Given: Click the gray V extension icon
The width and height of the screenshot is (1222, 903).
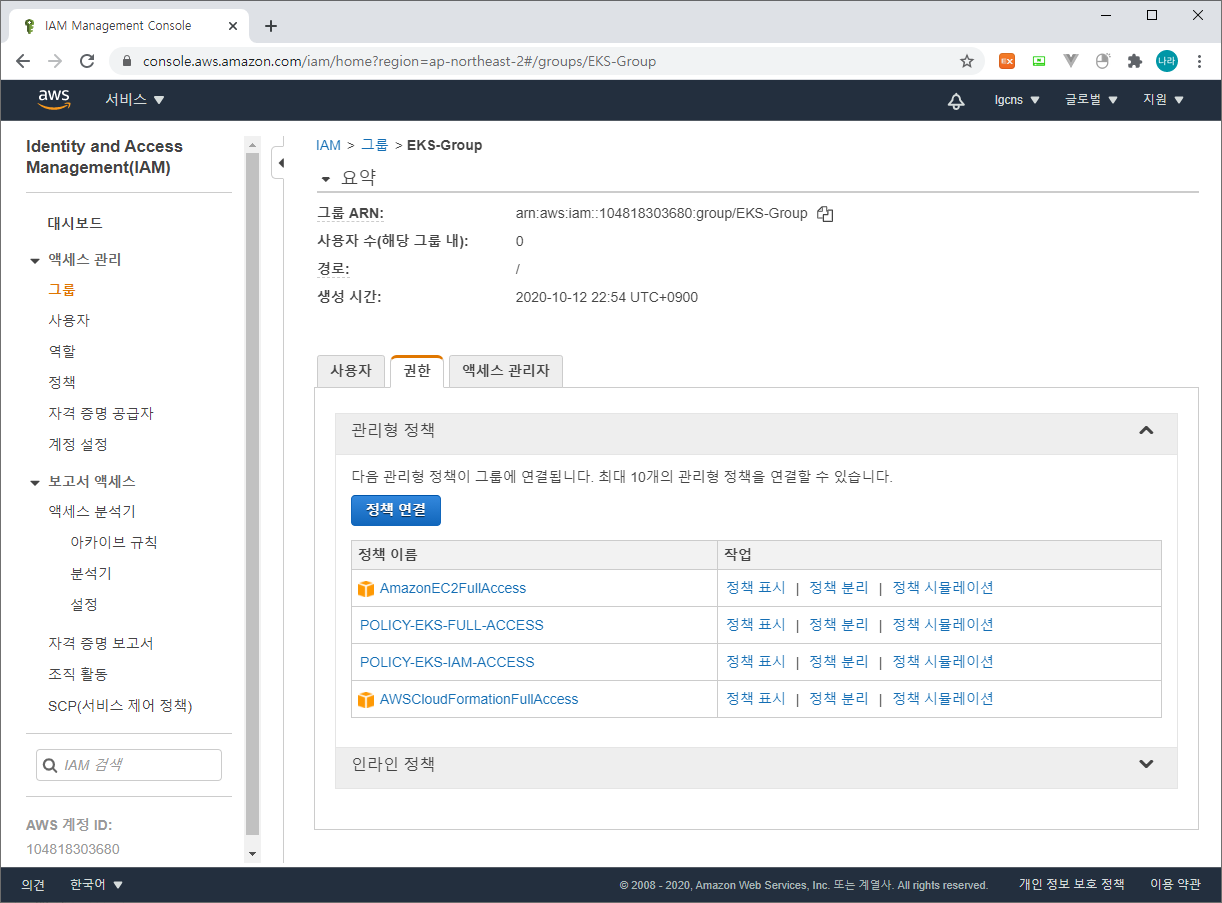Looking at the screenshot, I should [1071, 61].
